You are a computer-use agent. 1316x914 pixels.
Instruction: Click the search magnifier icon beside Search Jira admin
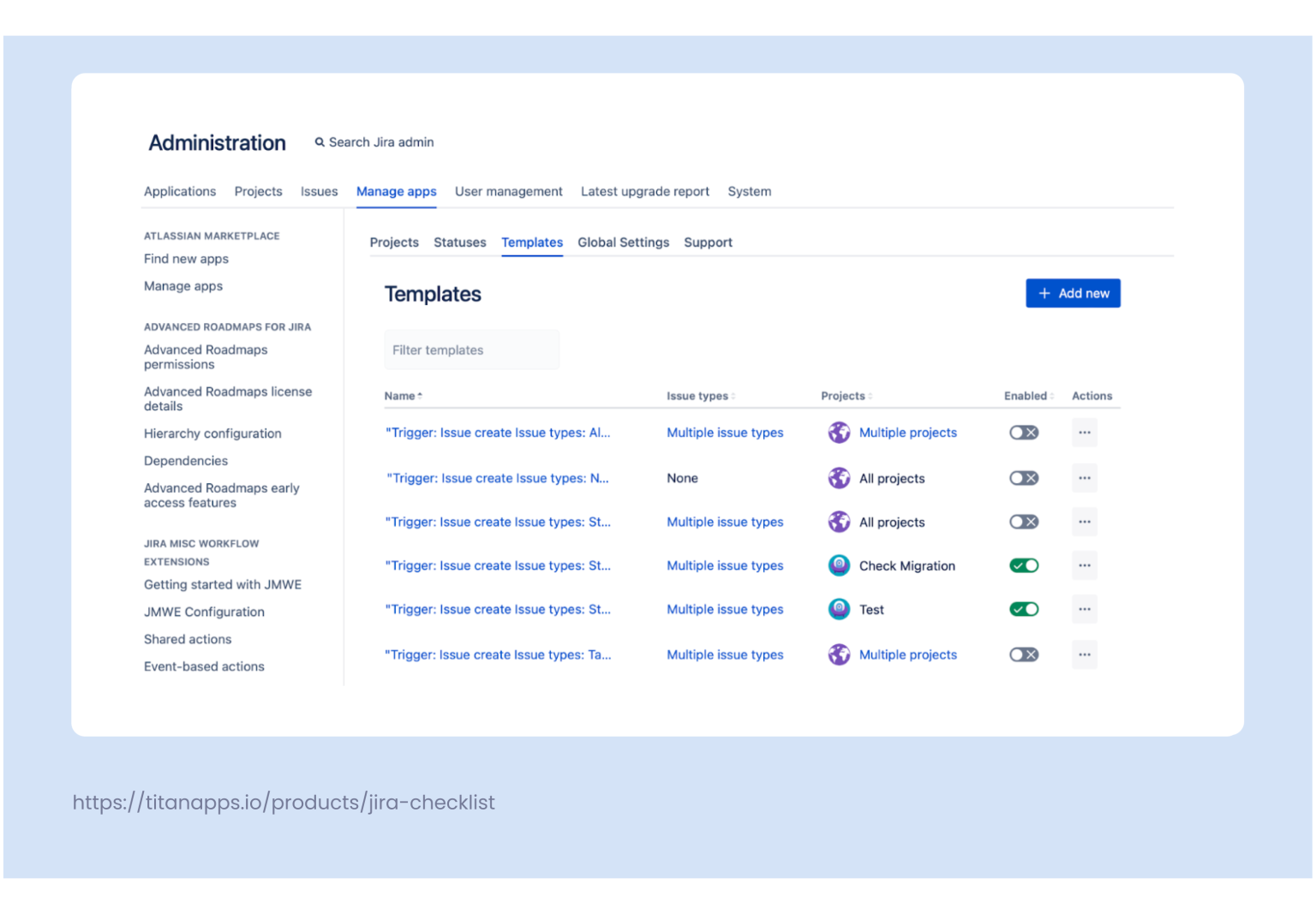click(x=320, y=142)
